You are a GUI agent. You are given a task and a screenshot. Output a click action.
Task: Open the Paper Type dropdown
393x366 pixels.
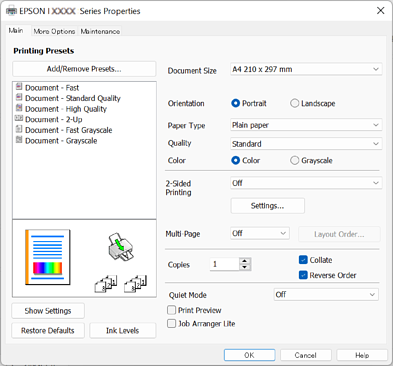click(x=306, y=125)
